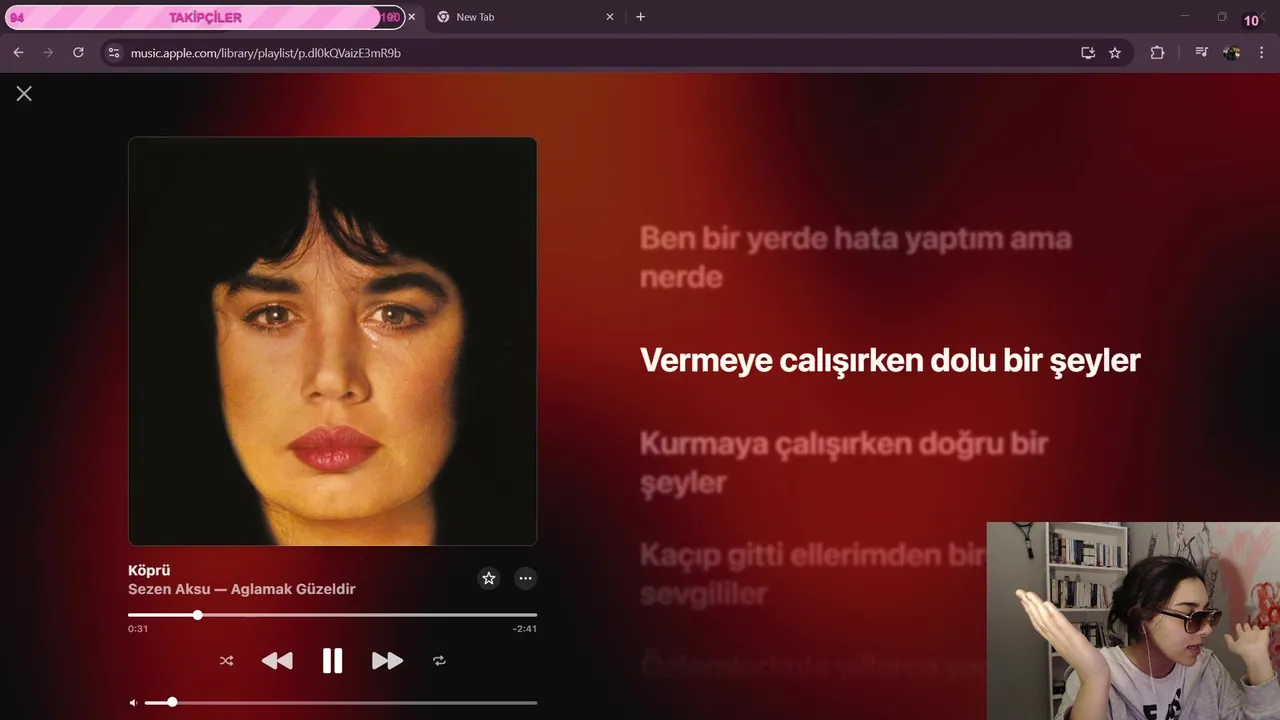
Task: Open the Chrome three-dot menu
Action: click(1261, 53)
